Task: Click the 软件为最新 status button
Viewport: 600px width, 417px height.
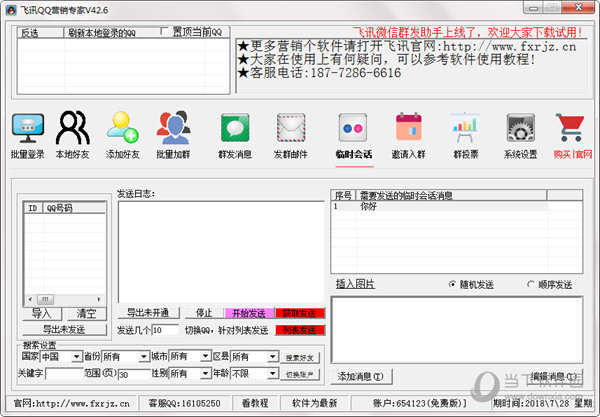Action: click(315, 403)
